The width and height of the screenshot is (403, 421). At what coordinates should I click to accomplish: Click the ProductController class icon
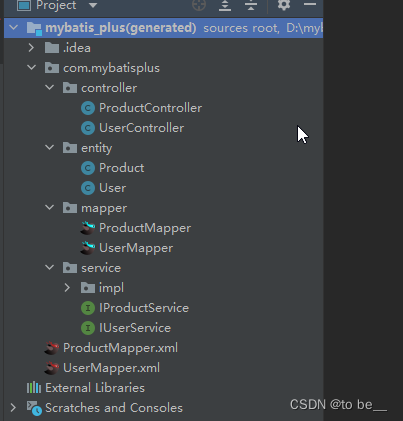point(88,108)
